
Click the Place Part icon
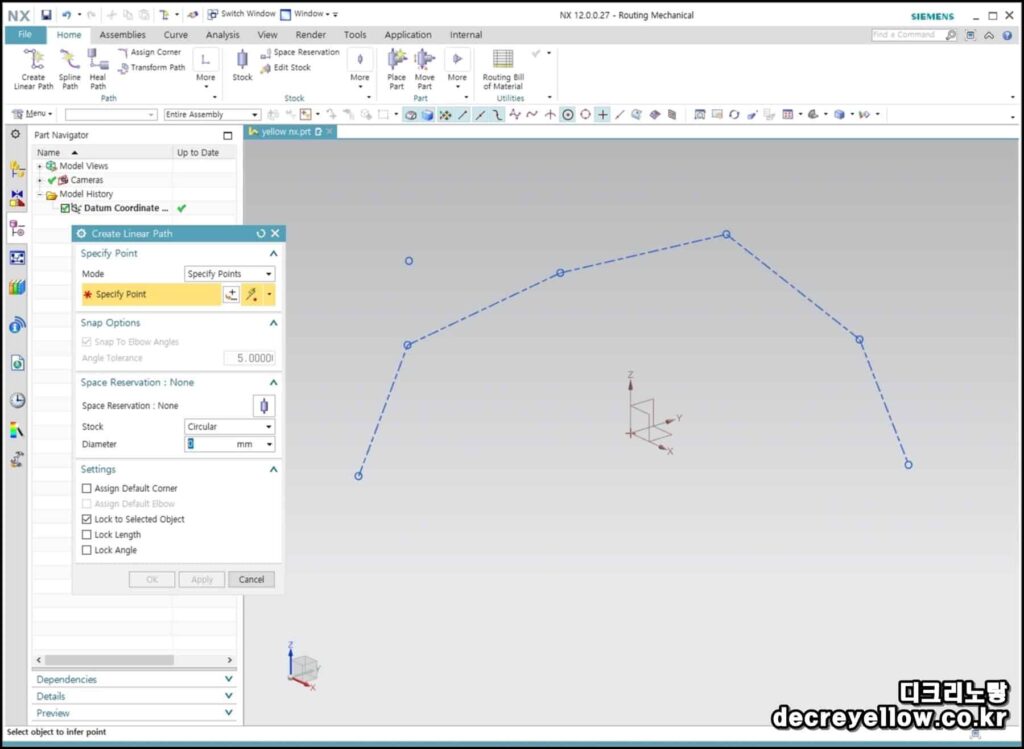pyautogui.click(x=396, y=69)
